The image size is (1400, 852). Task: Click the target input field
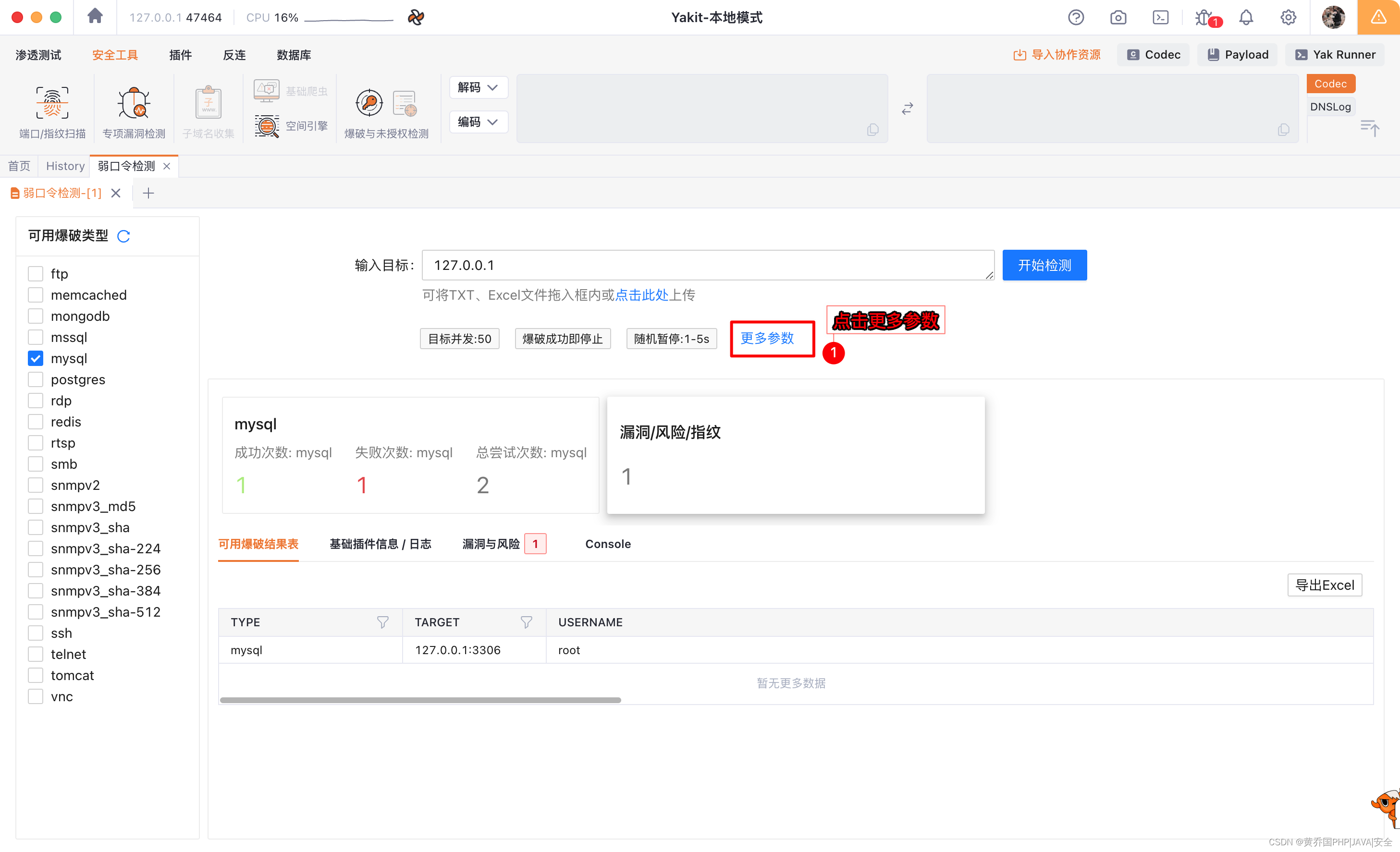click(708, 265)
